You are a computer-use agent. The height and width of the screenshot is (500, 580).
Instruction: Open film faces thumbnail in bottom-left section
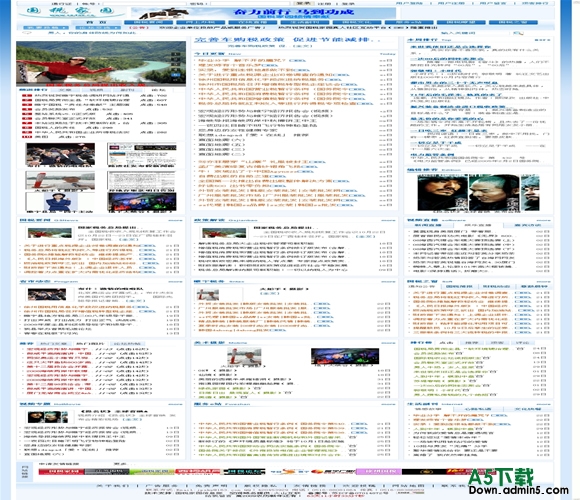click(48, 417)
